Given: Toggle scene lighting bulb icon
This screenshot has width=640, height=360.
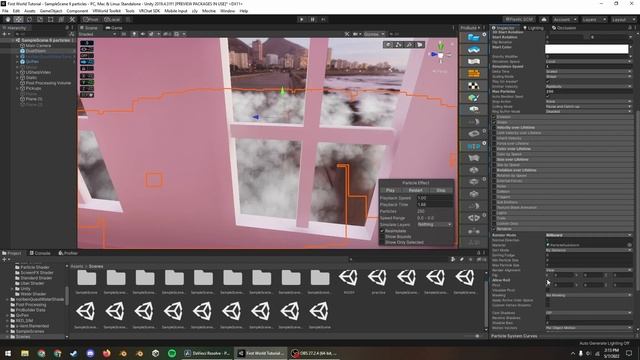Looking at the screenshot, I should coord(134,34).
